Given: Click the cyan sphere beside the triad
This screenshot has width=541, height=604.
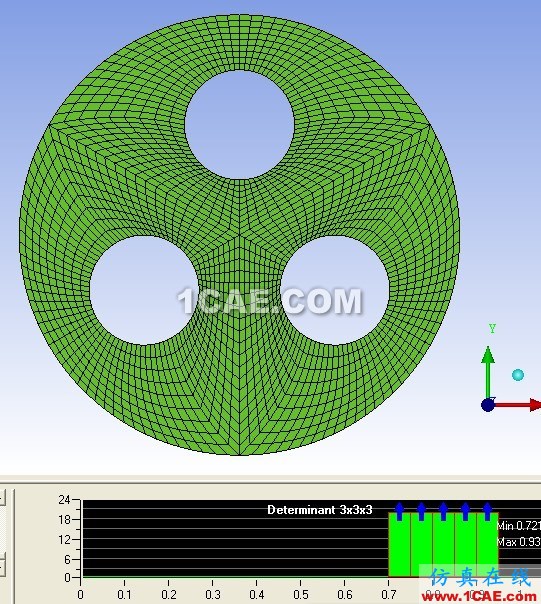Looking at the screenshot, I should (518, 375).
